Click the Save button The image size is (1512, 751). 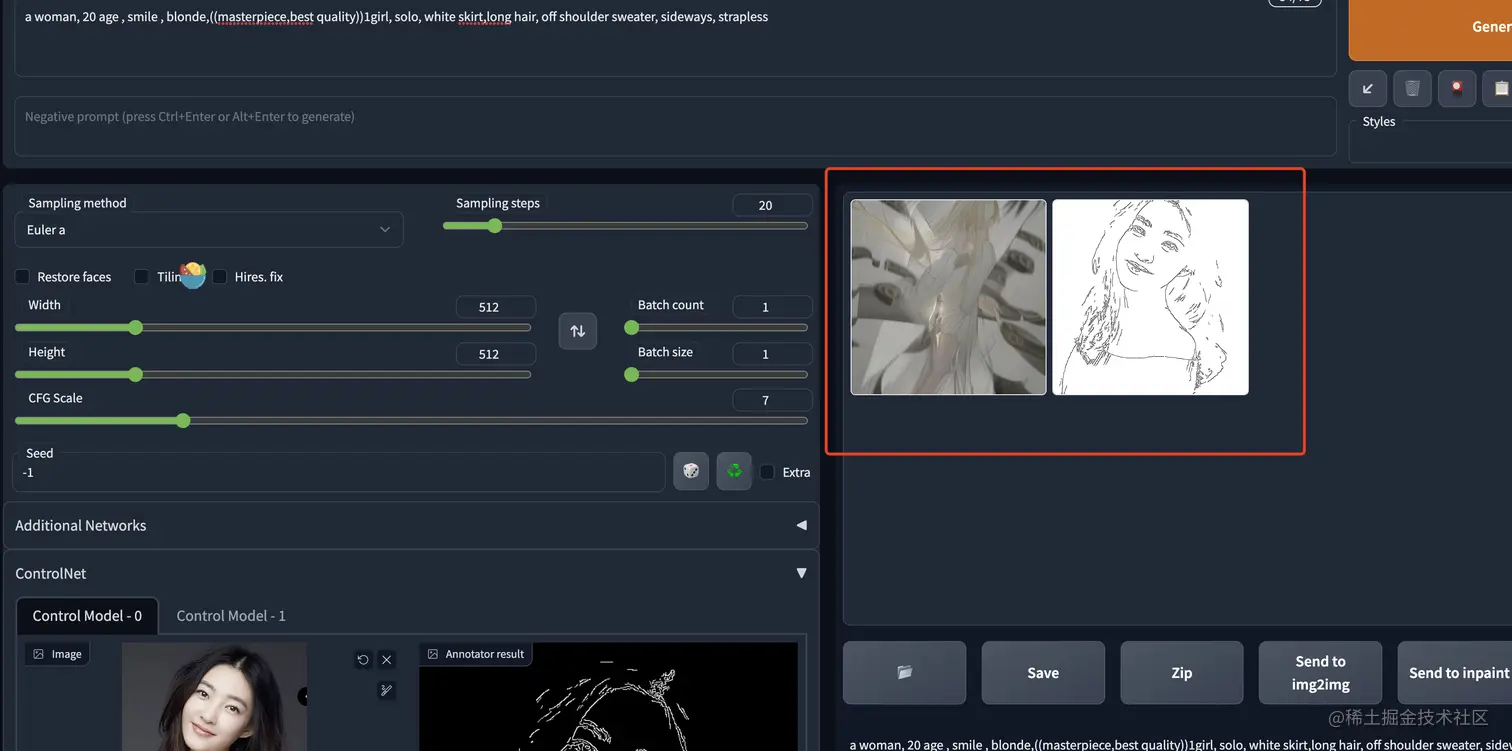click(1043, 672)
